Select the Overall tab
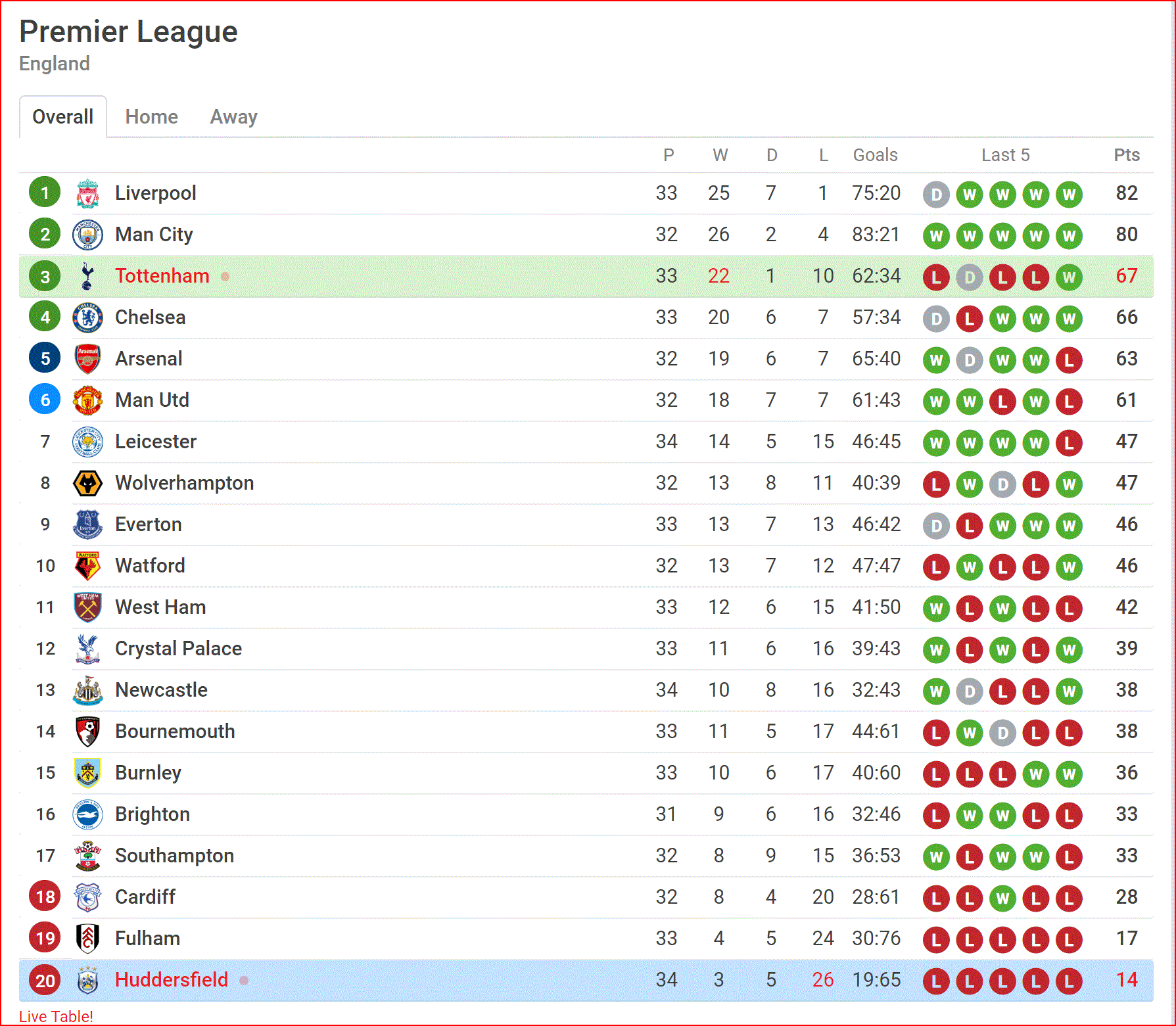The width and height of the screenshot is (1176, 1026). coord(63,117)
